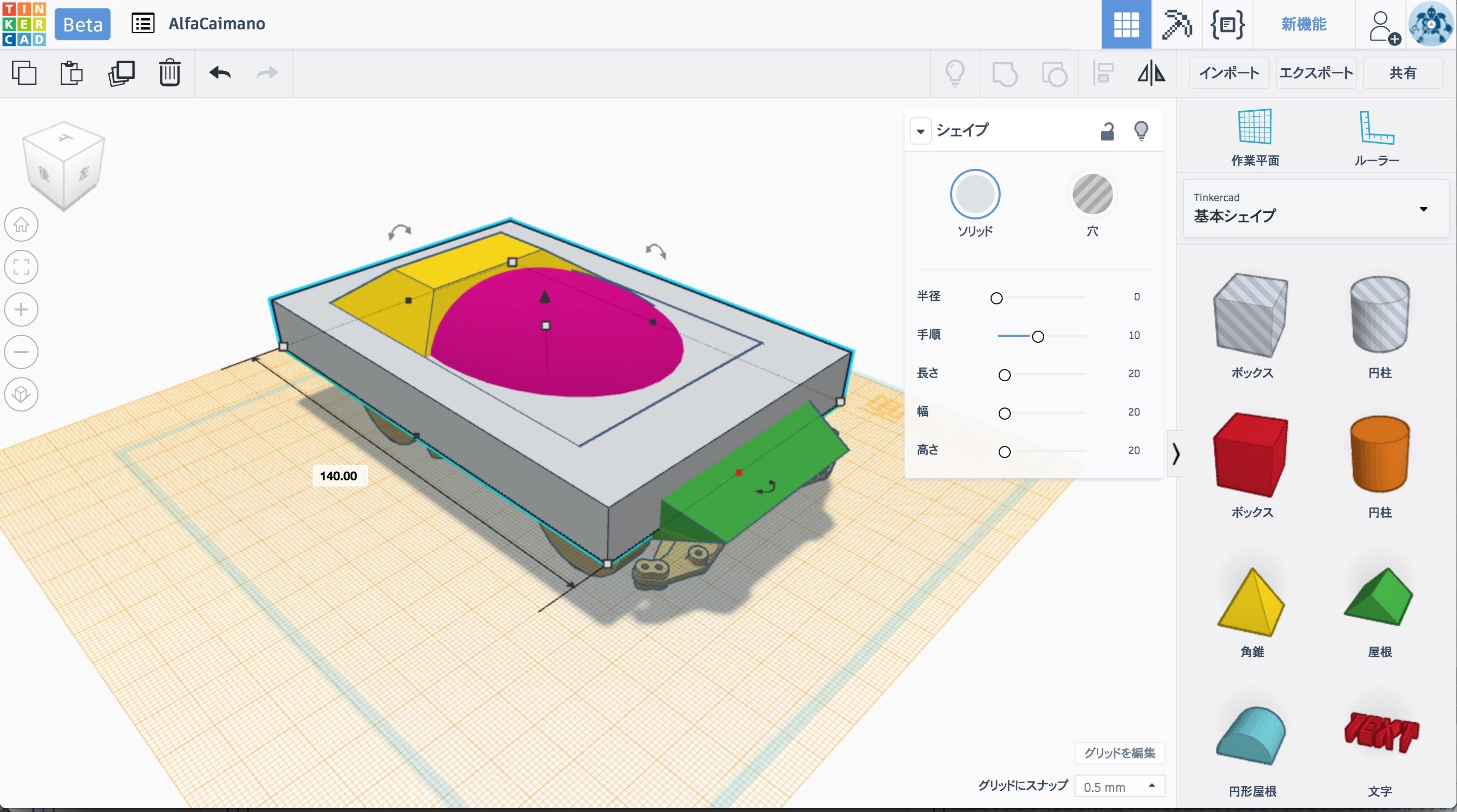Collapse the shape (シェイプ) panel arrow
This screenshot has height=812, width=1457.
[x=920, y=131]
